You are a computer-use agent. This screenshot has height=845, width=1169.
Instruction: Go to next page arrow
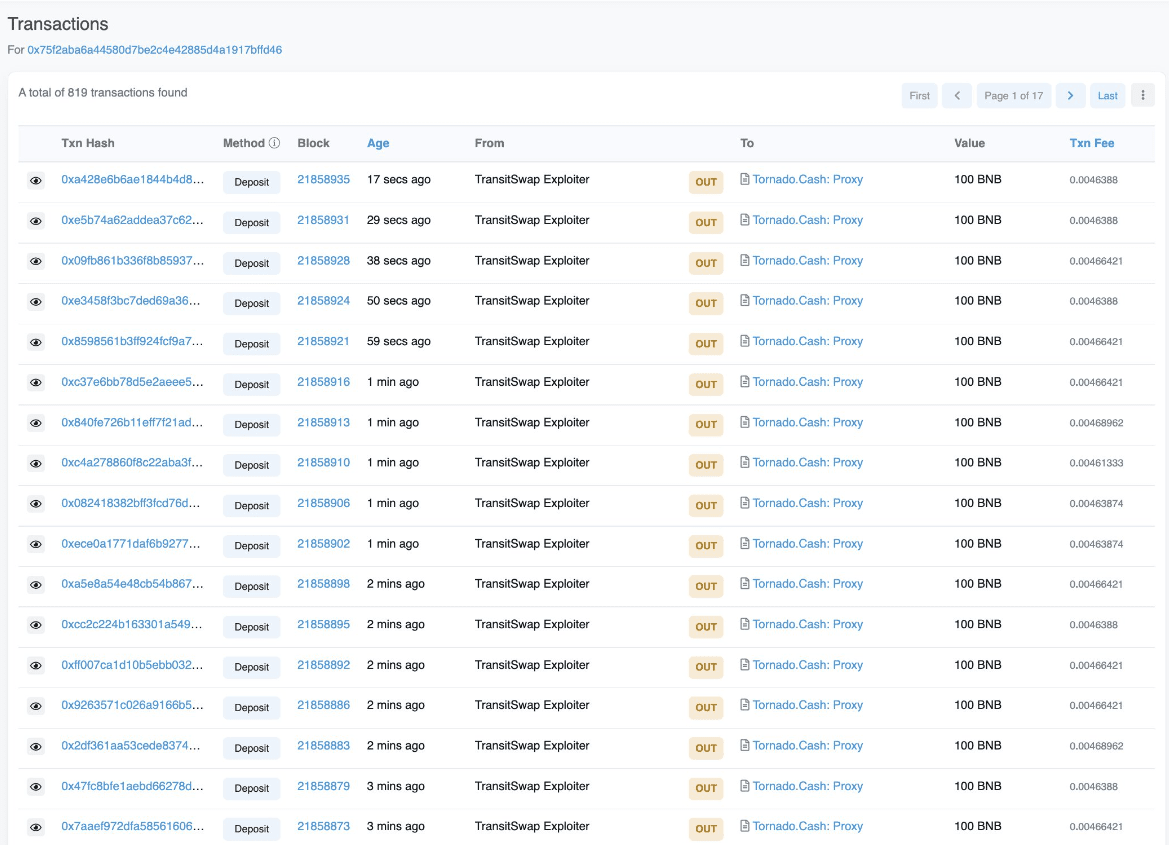point(1070,95)
